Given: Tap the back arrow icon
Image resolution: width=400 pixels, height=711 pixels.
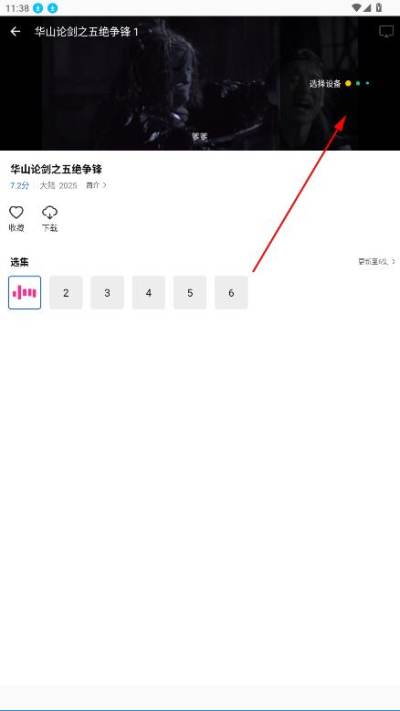Looking at the screenshot, I should point(15,31).
